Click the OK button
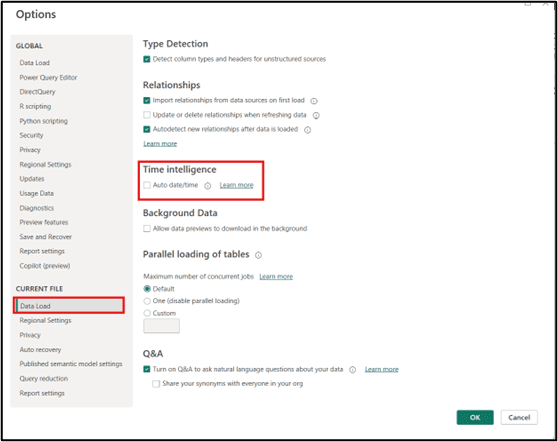The width and height of the screenshot is (558, 442). pos(475,417)
